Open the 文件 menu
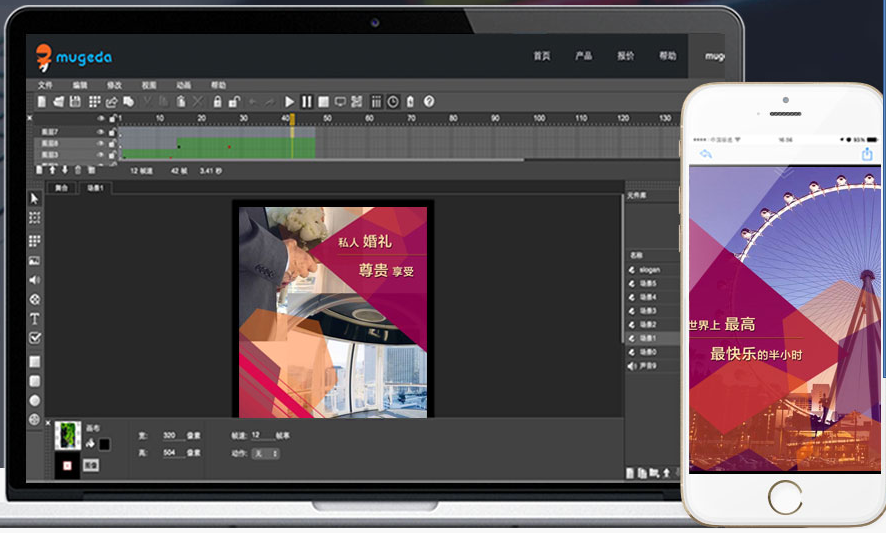The width and height of the screenshot is (886, 533). point(45,85)
